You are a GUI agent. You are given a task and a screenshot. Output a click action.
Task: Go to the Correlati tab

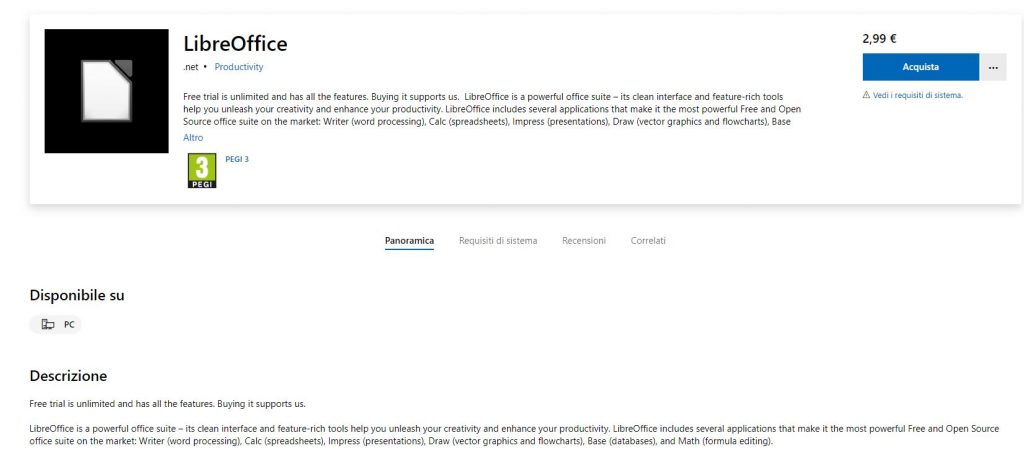click(648, 241)
